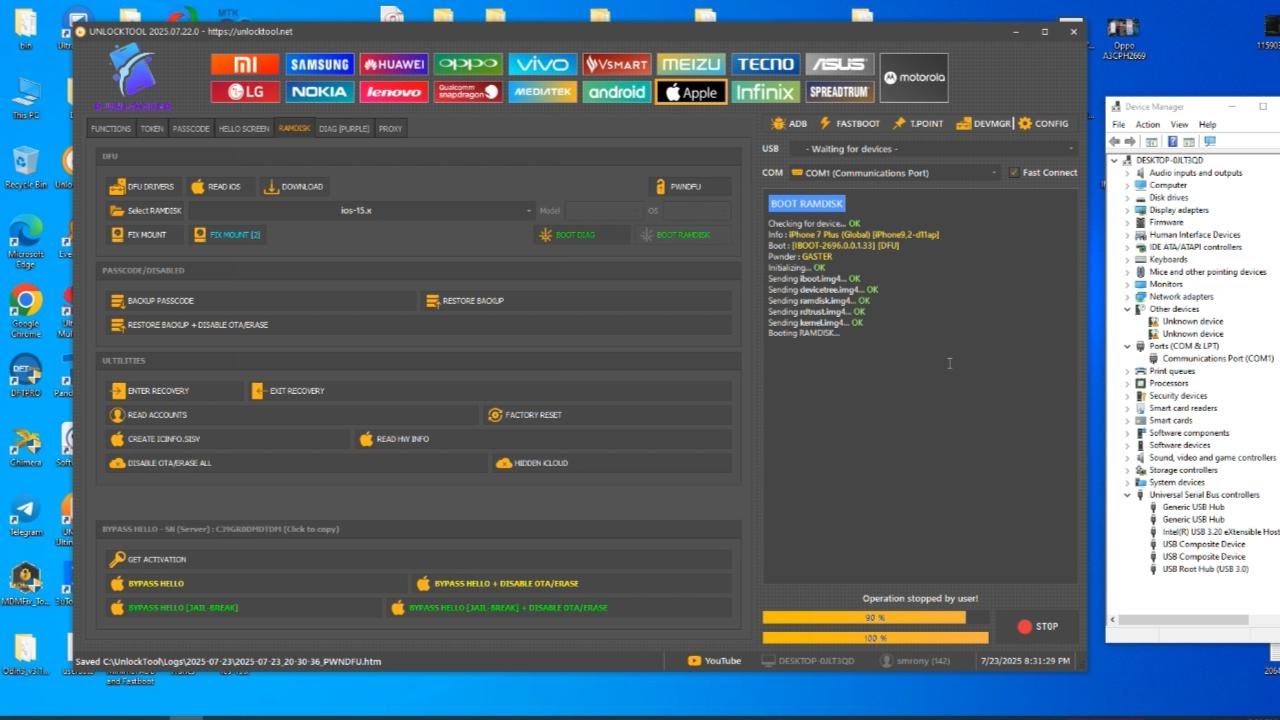
Task: Open CONFIG gear settings
Action: click(x=1043, y=124)
